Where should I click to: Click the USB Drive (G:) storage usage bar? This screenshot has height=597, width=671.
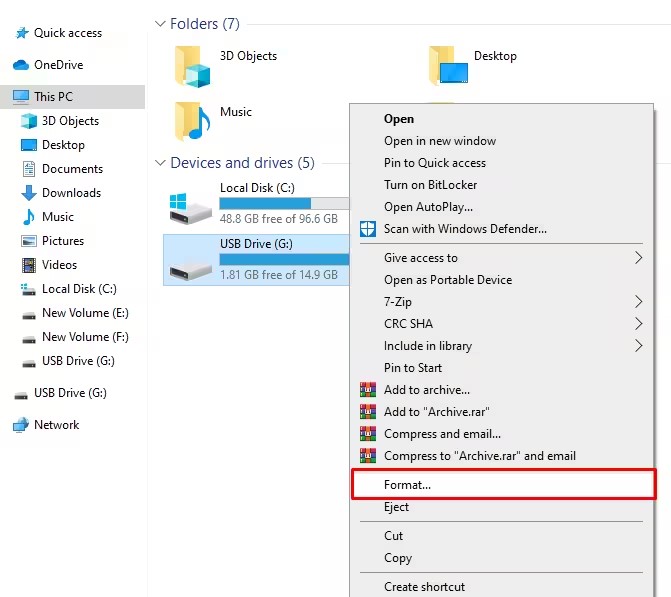[284, 259]
